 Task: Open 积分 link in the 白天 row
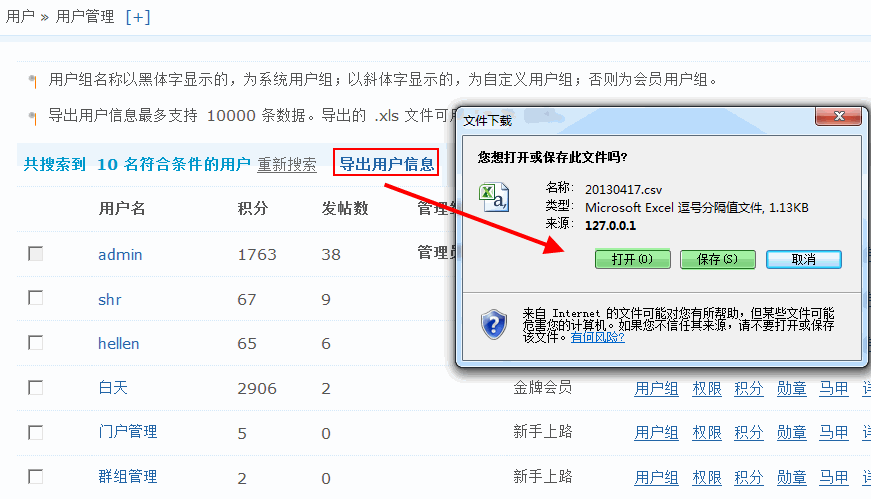pyautogui.click(x=749, y=388)
